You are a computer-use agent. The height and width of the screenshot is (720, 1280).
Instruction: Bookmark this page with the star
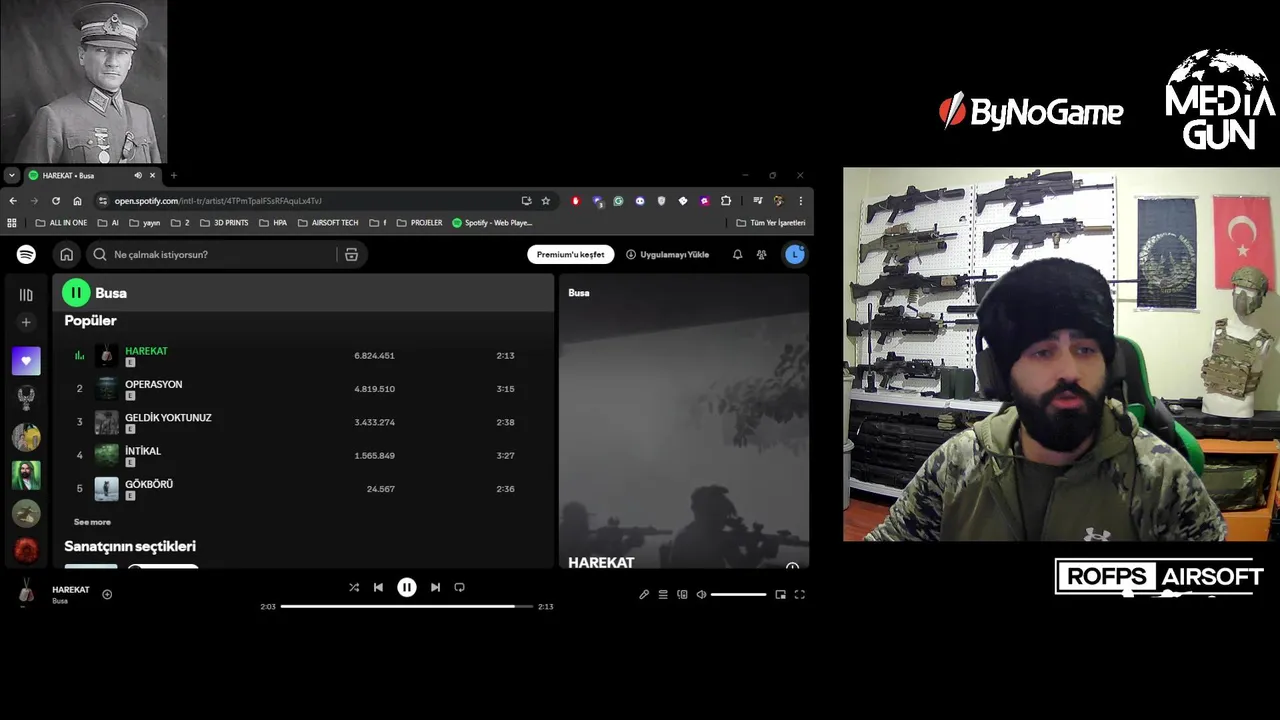click(546, 201)
